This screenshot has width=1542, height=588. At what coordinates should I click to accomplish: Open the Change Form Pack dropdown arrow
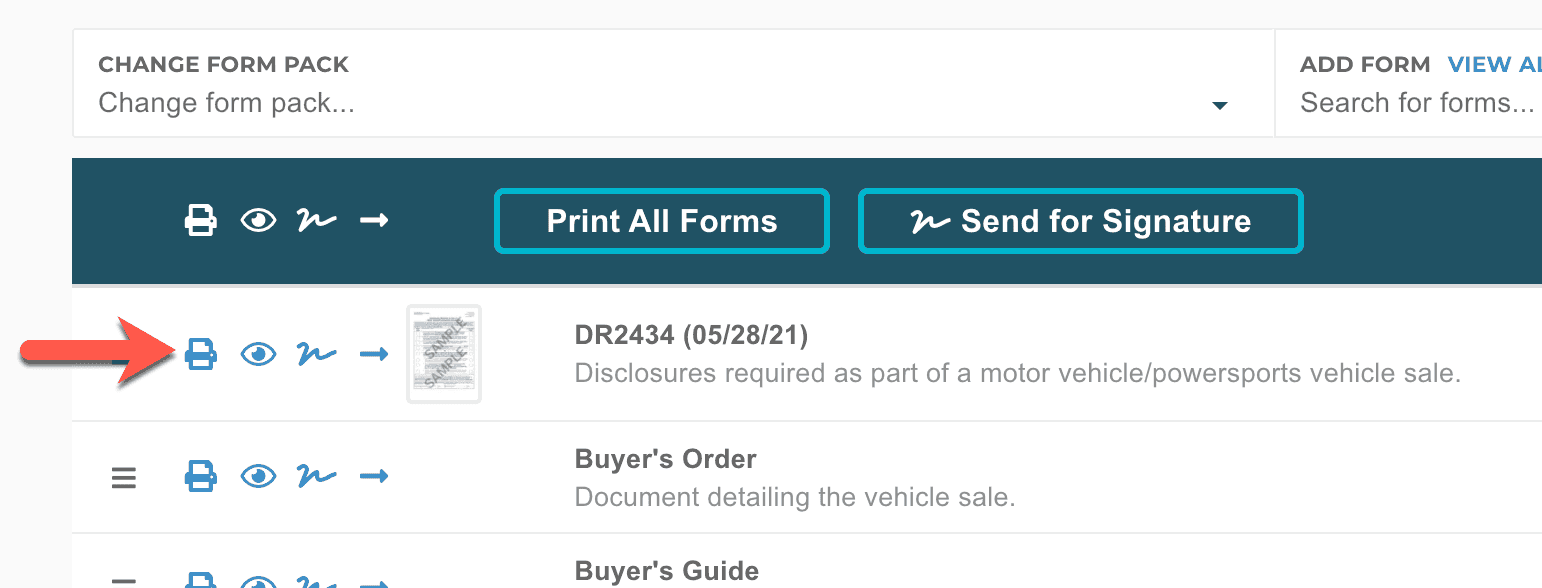coord(1219,106)
